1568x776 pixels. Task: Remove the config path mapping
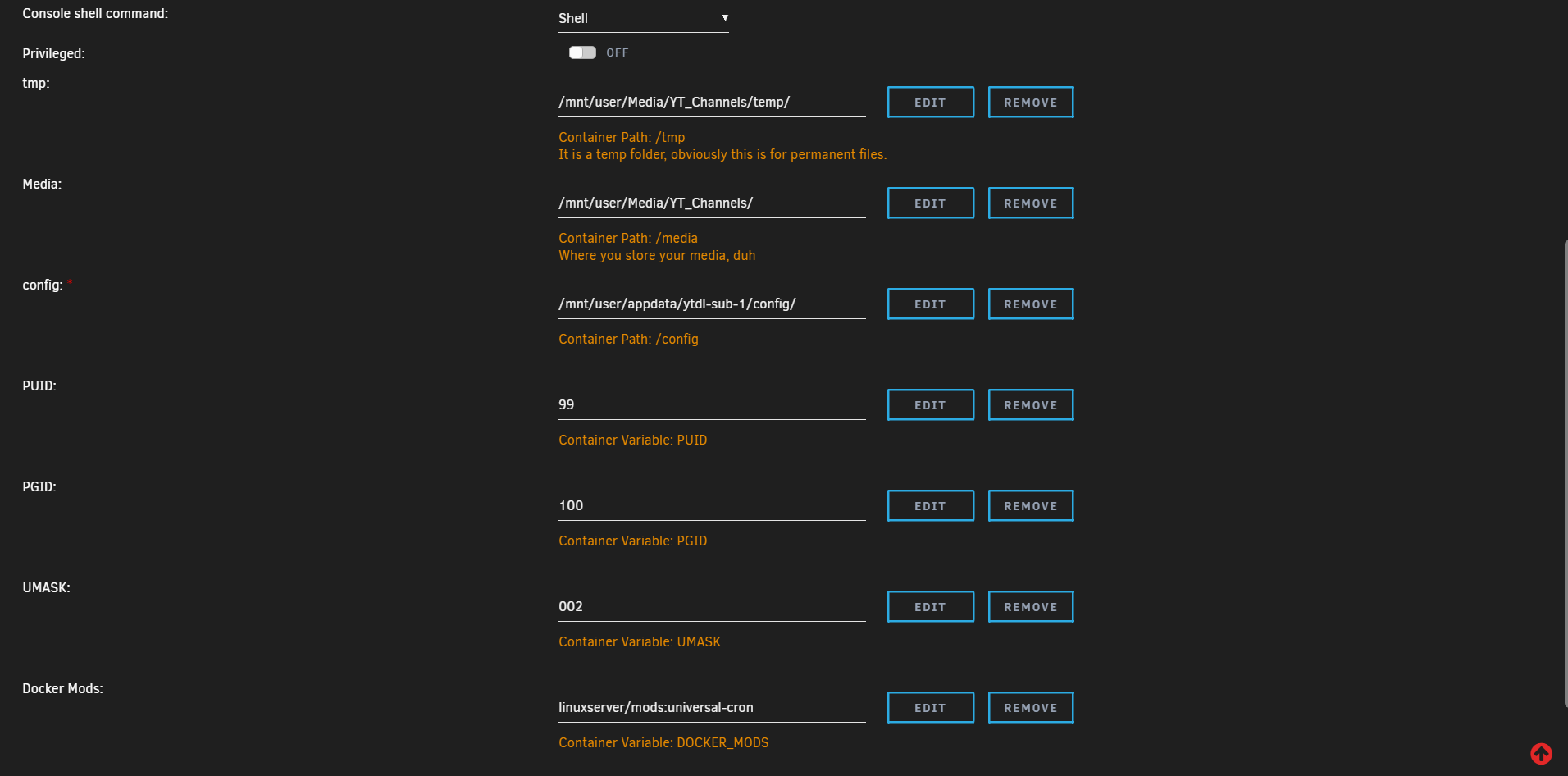coord(1030,304)
